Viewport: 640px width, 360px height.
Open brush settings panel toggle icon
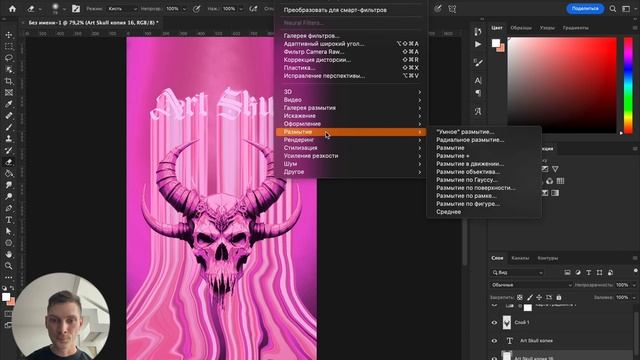tap(76, 9)
